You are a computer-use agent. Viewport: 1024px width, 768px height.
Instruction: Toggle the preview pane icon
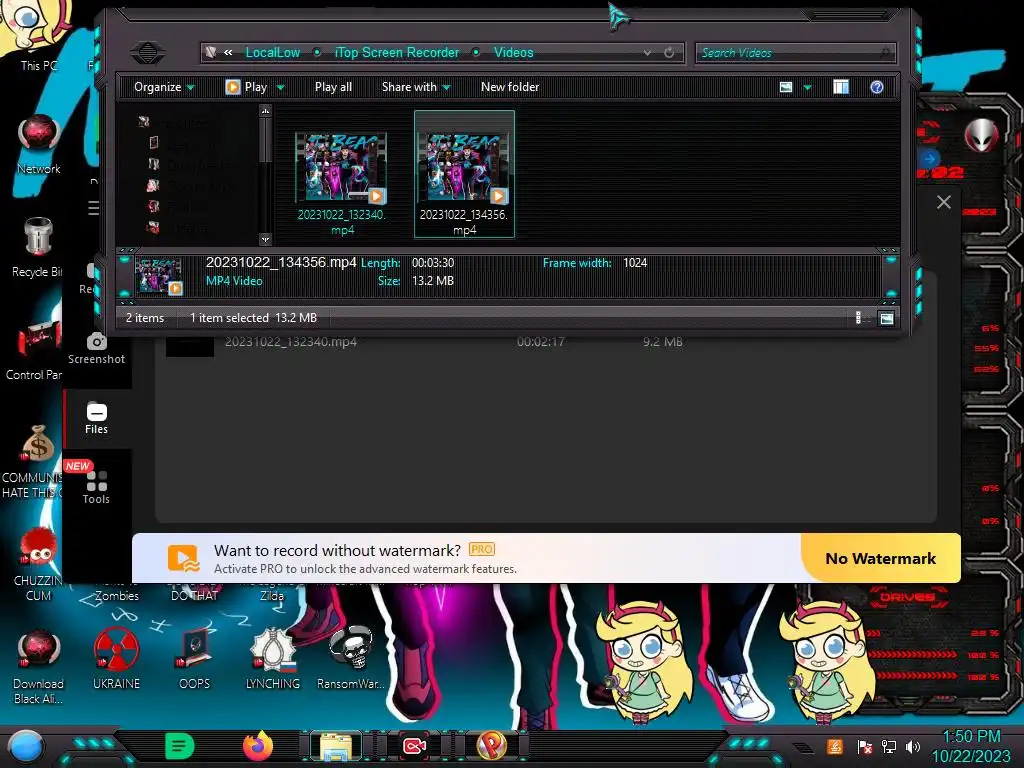[x=841, y=87]
